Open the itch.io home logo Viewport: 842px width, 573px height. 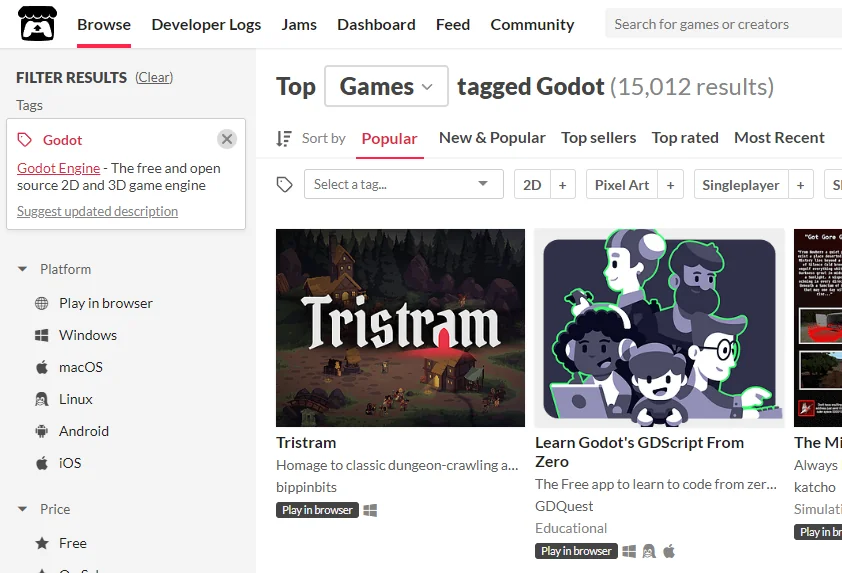point(37,24)
